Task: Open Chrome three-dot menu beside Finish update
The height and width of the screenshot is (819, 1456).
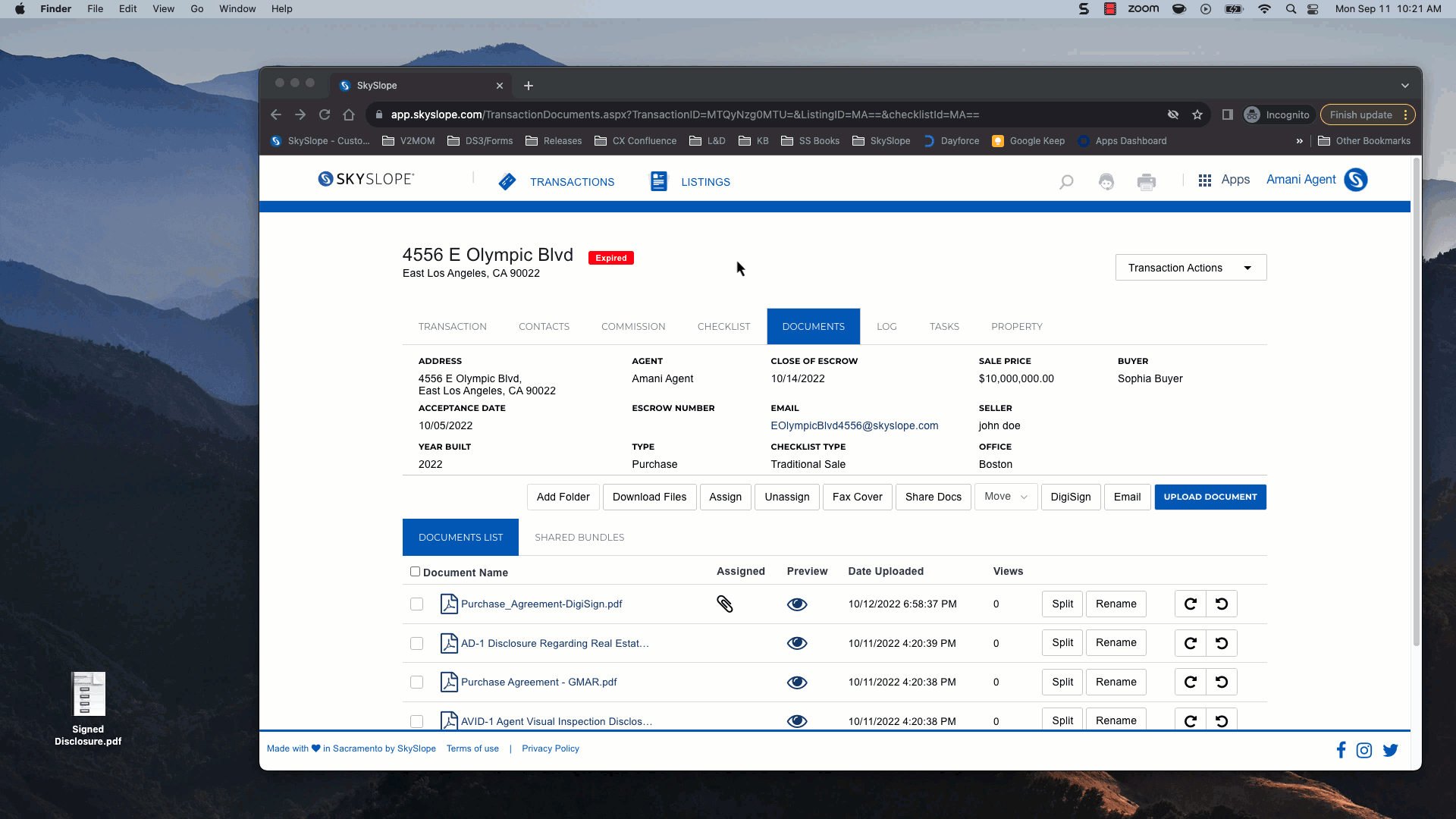Action: pyautogui.click(x=1406, y=115)
